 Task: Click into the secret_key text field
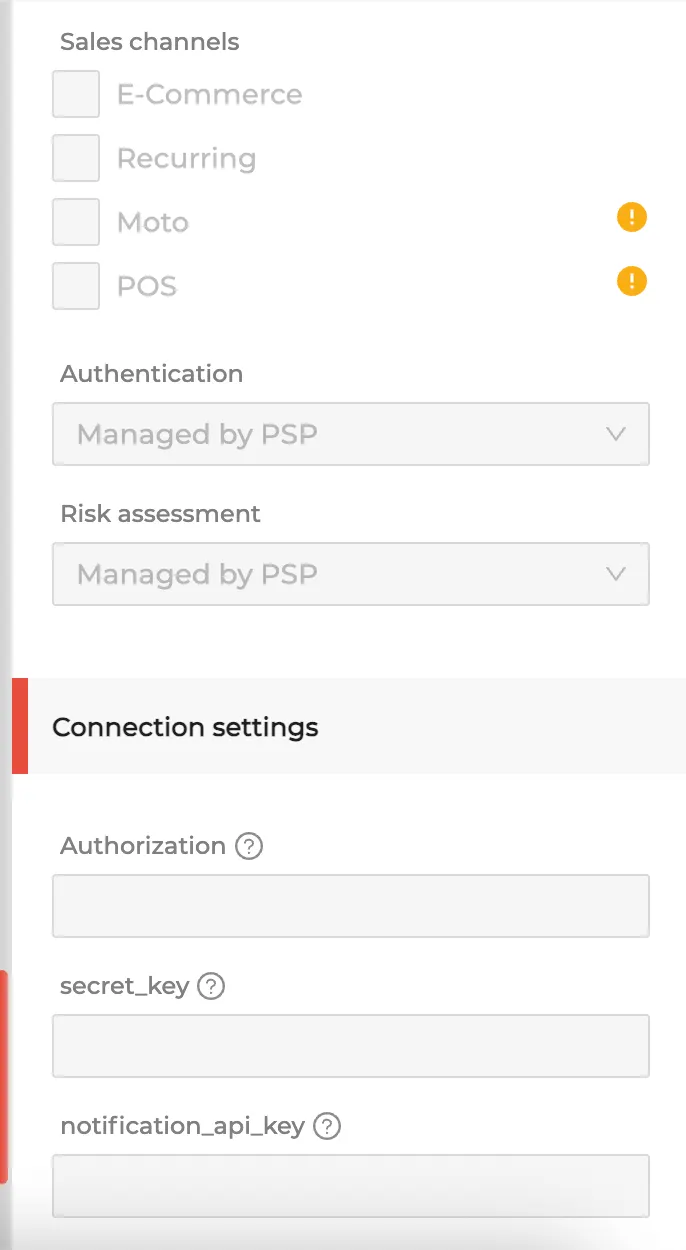click(x=350, y=1046)
